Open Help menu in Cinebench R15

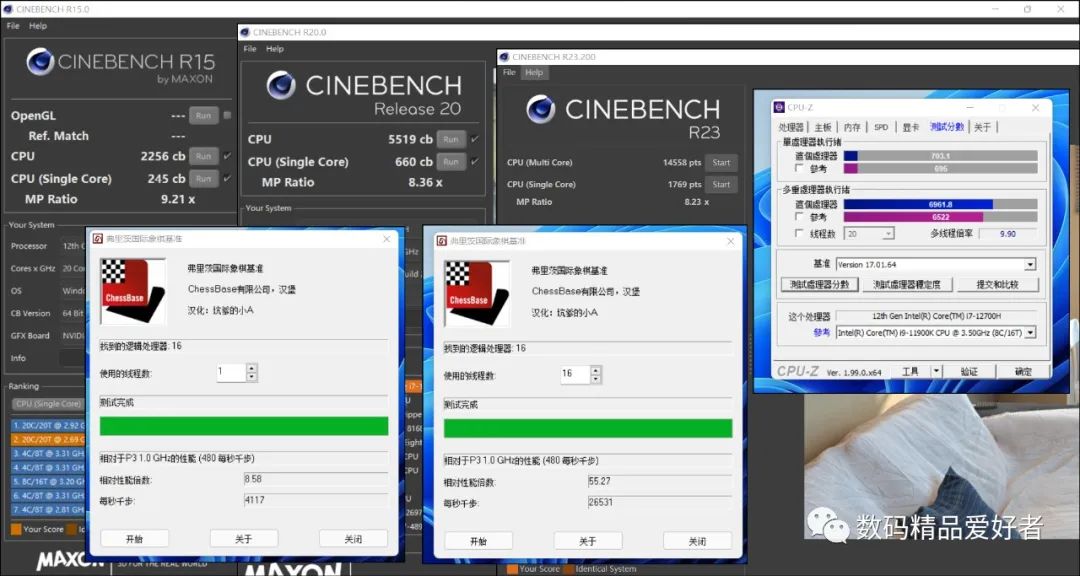38,25
